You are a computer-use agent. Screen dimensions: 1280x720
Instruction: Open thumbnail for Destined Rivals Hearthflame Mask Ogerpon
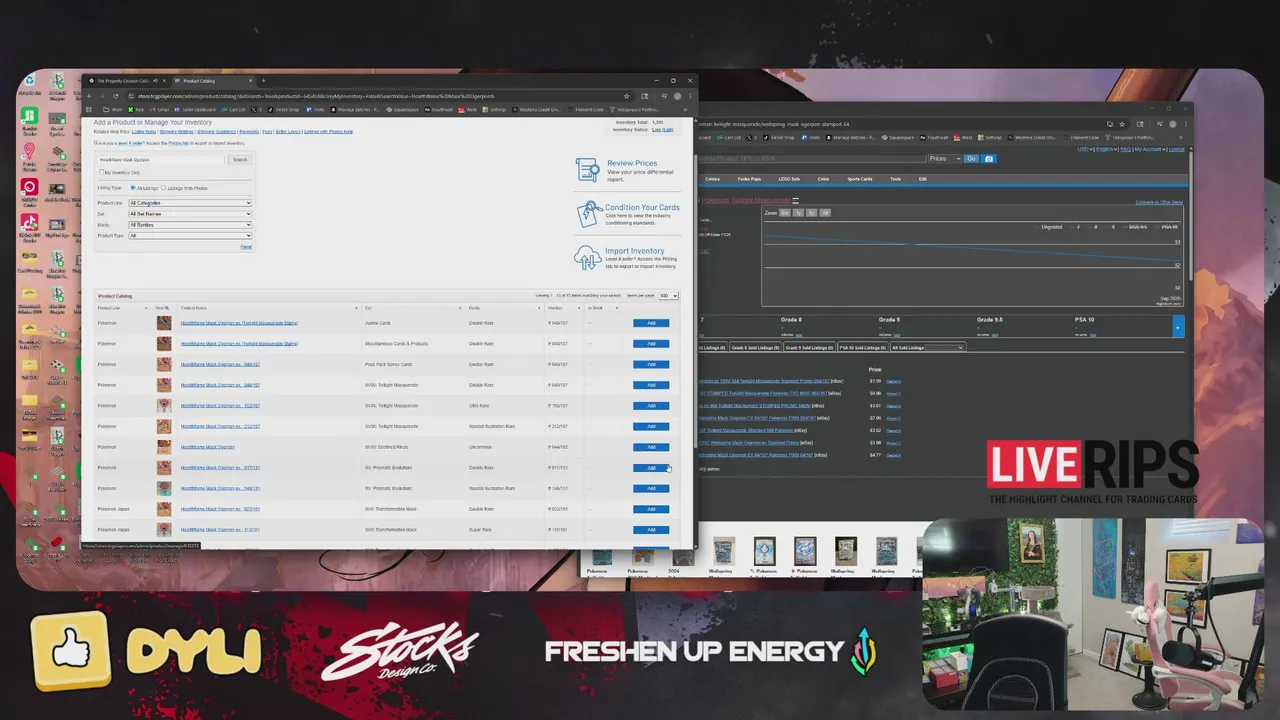pyautogui.click(x=164, y=447)
